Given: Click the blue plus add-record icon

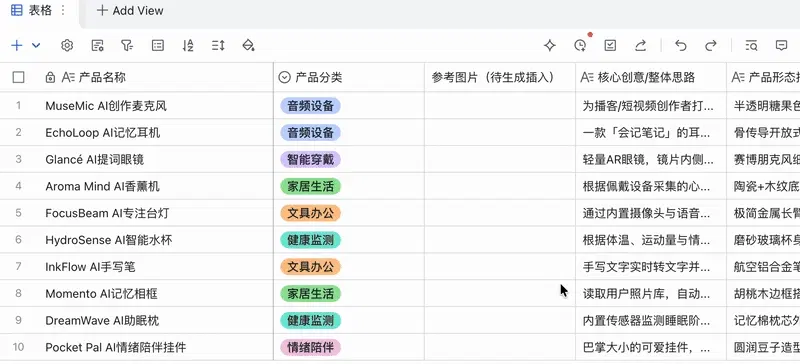Looking at the screenshot, I should [x=17, y=45].
